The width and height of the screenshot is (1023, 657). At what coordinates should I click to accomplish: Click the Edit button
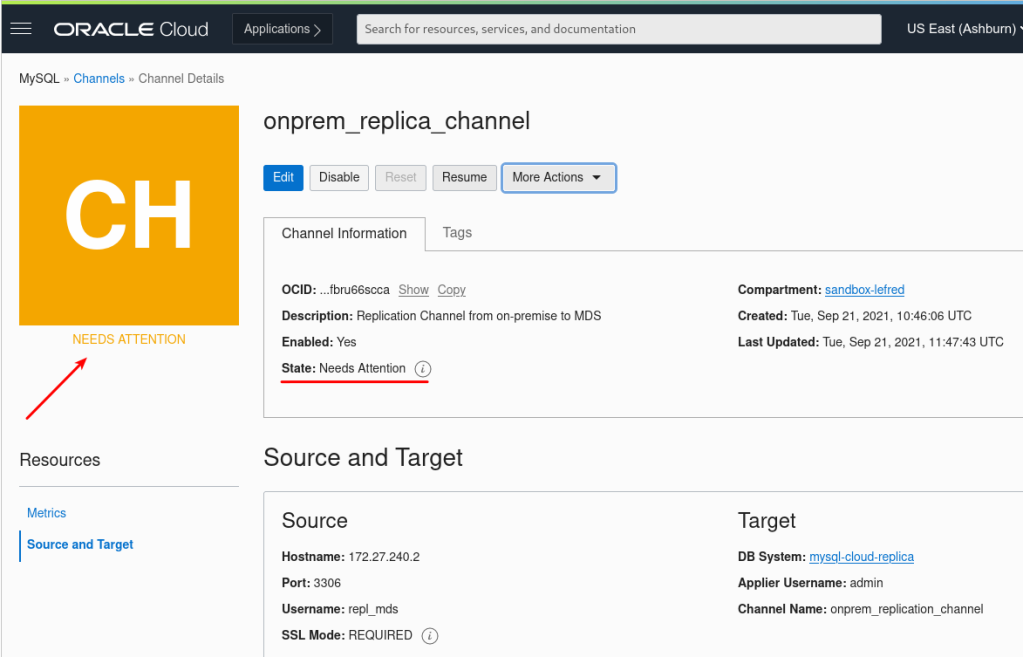coord(283,177)
